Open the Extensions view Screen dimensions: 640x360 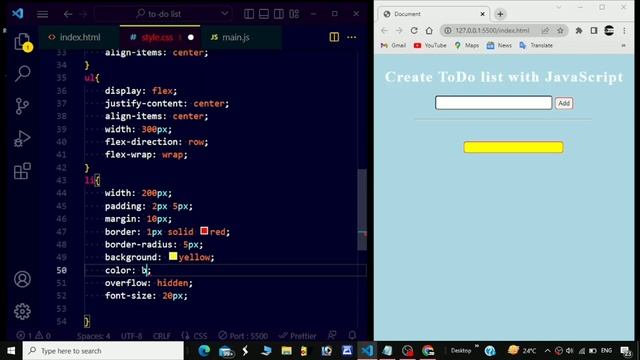(x=22, y=171)
